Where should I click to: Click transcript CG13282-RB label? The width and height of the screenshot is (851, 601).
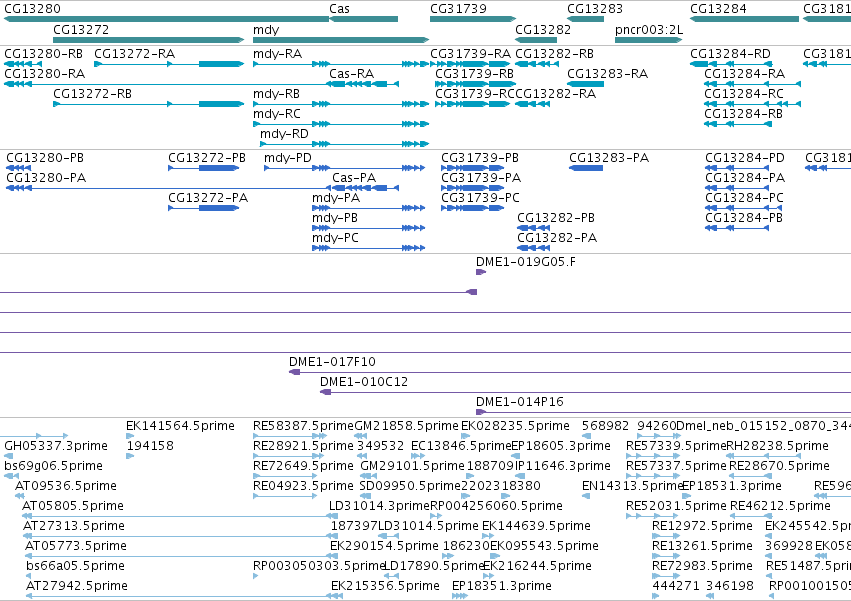click(x=554, y=54)
